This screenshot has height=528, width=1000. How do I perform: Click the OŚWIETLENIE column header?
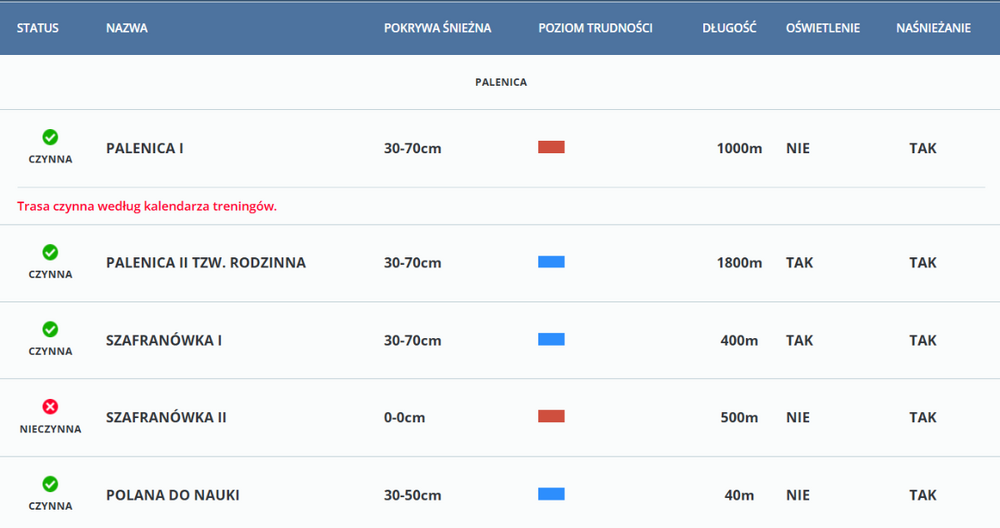pos(823,28)
